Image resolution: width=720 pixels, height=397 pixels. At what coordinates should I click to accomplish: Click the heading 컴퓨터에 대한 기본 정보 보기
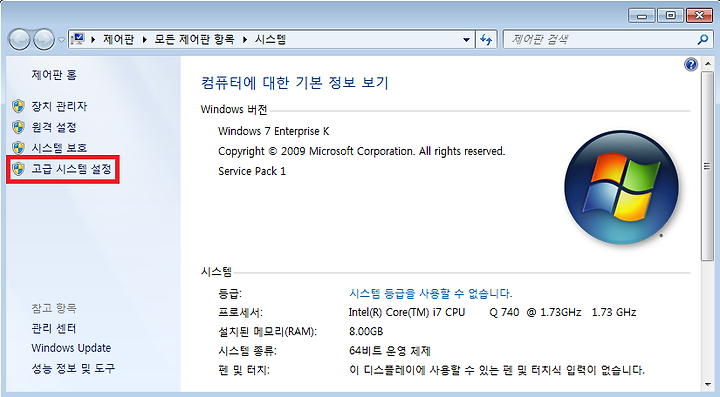tap(295, 83)
